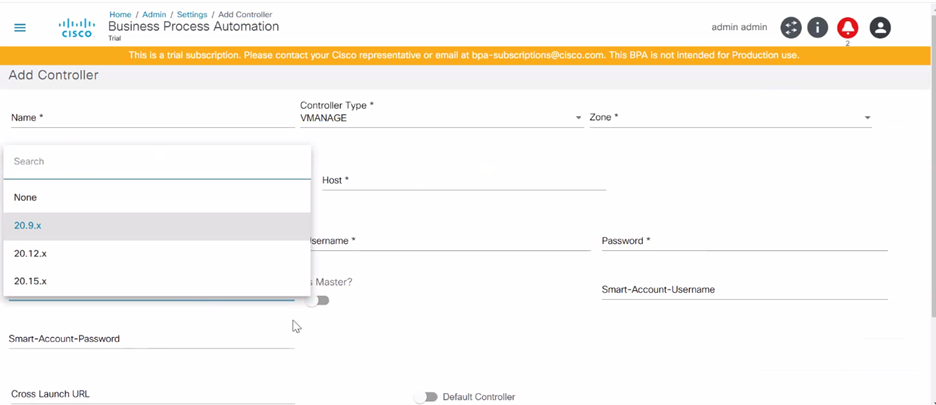Click the Password input field

(744, 241)
